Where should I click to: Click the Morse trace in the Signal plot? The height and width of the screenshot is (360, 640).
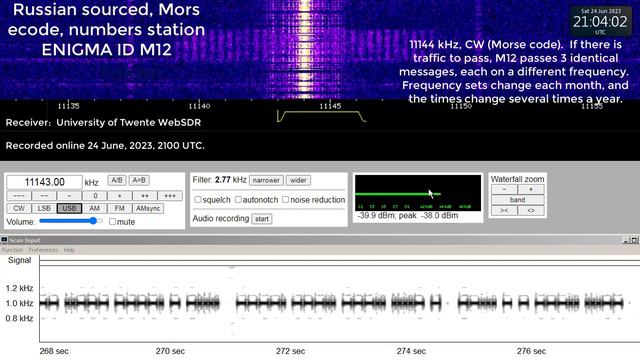tap(331, 303)
